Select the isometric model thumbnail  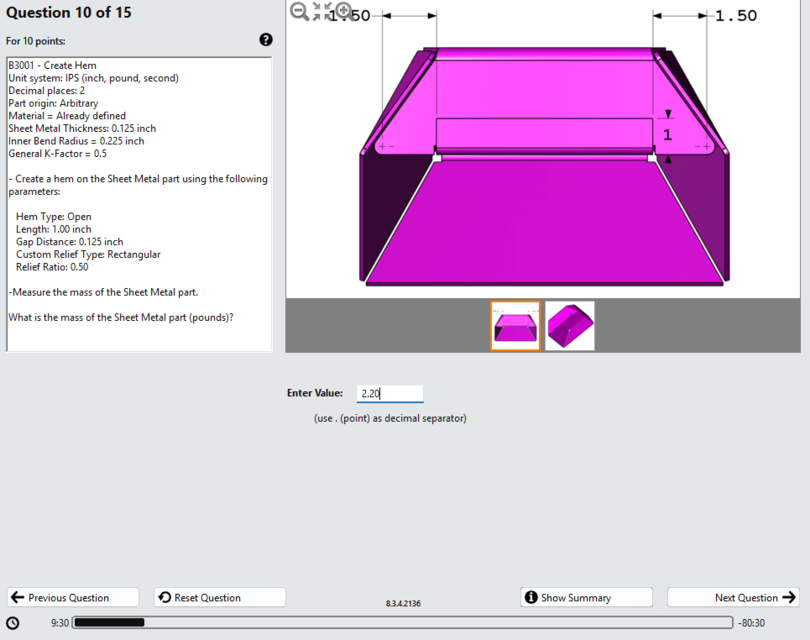[x=569, y=326]
